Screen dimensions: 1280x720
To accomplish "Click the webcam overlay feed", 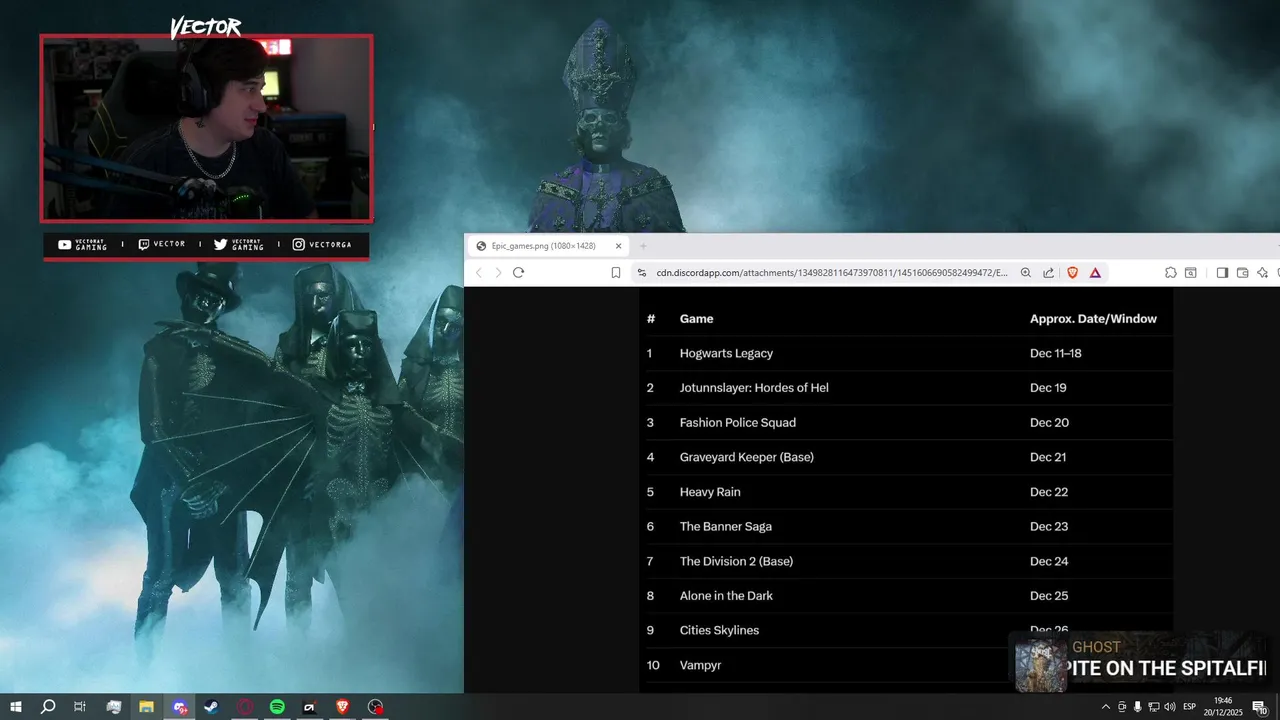I will tap(207, 128).
